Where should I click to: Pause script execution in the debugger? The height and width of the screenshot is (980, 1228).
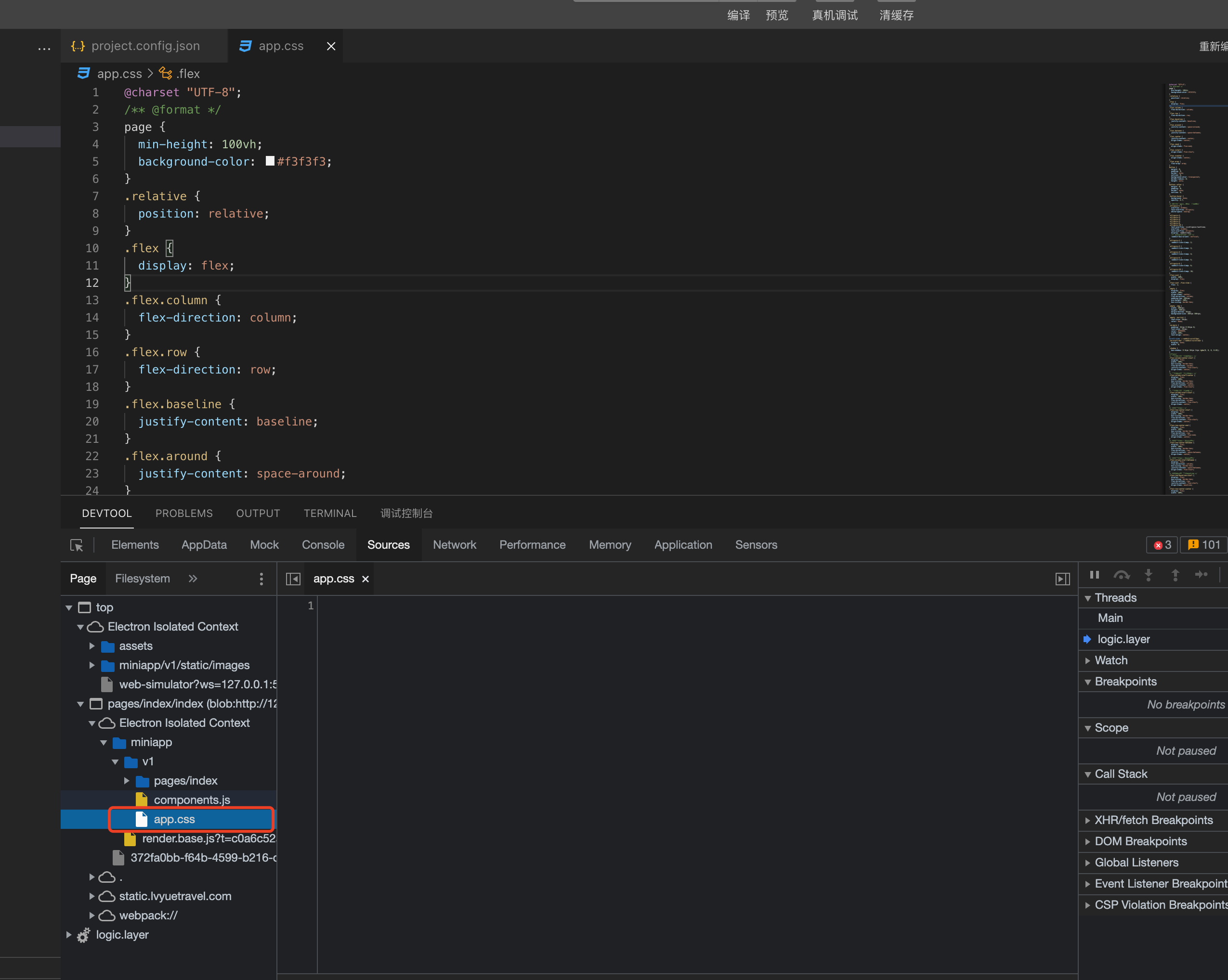(x=1094, y=575)
